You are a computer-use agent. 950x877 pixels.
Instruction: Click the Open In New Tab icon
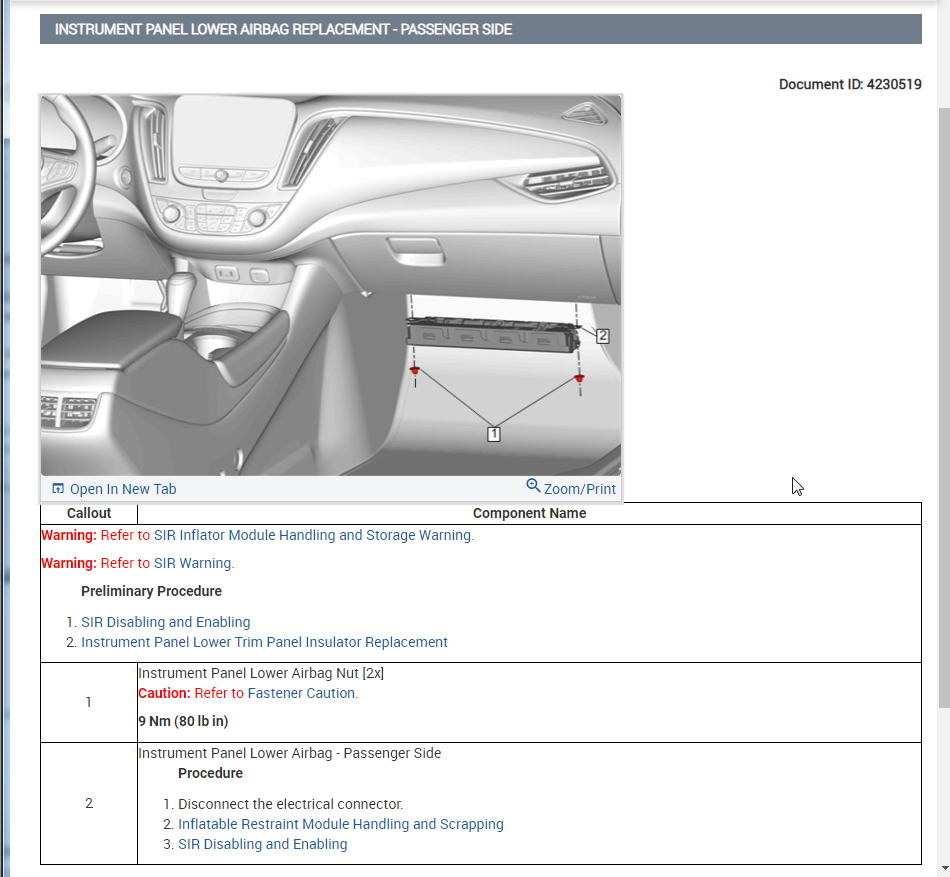click(x=58, y=488)
